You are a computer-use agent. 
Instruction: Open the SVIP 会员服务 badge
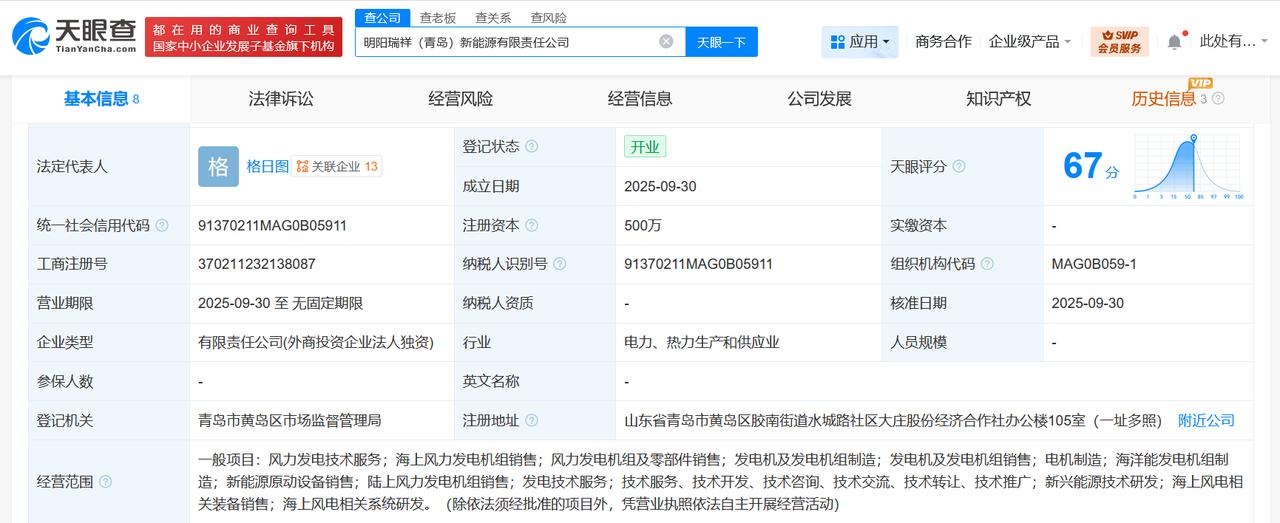pos(1119,42)
